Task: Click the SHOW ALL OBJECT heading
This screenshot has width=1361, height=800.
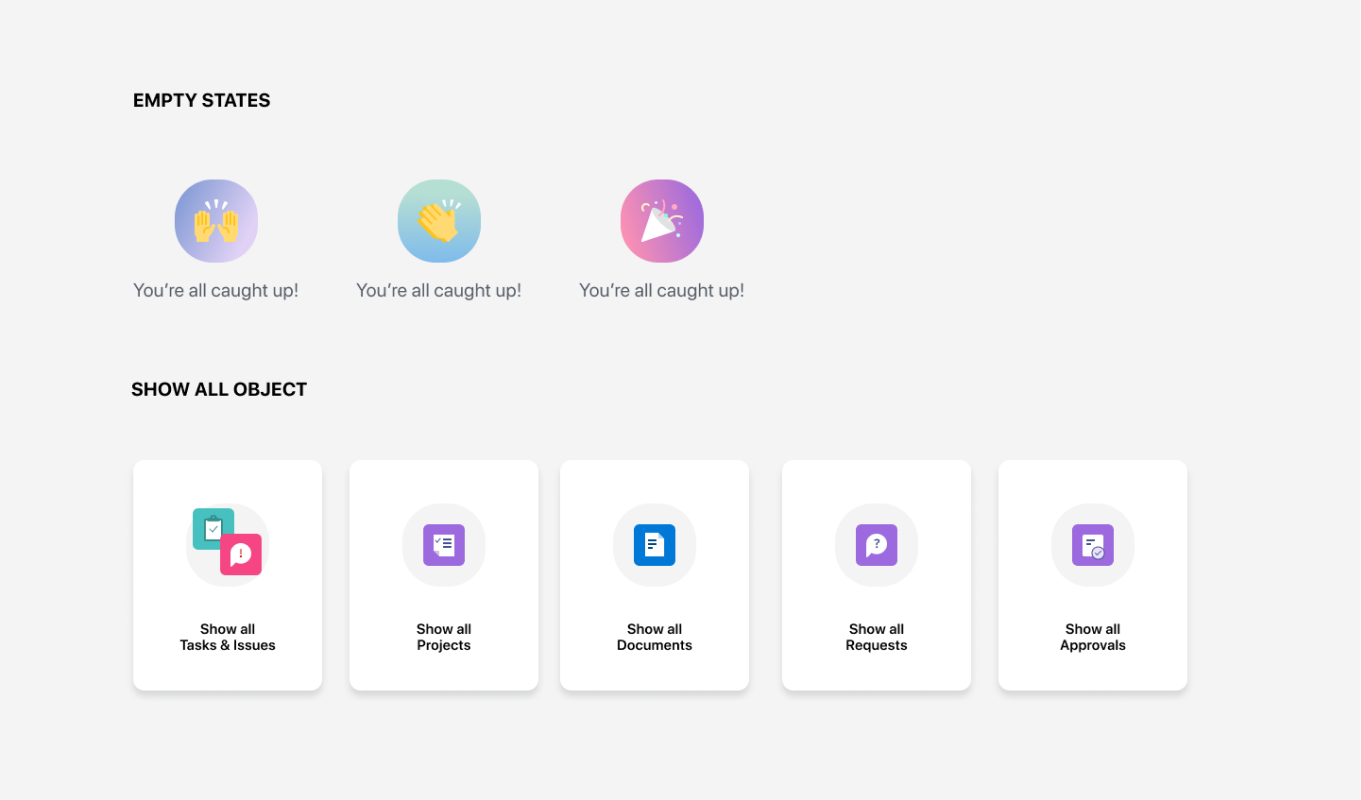Action: pos(219,390)
